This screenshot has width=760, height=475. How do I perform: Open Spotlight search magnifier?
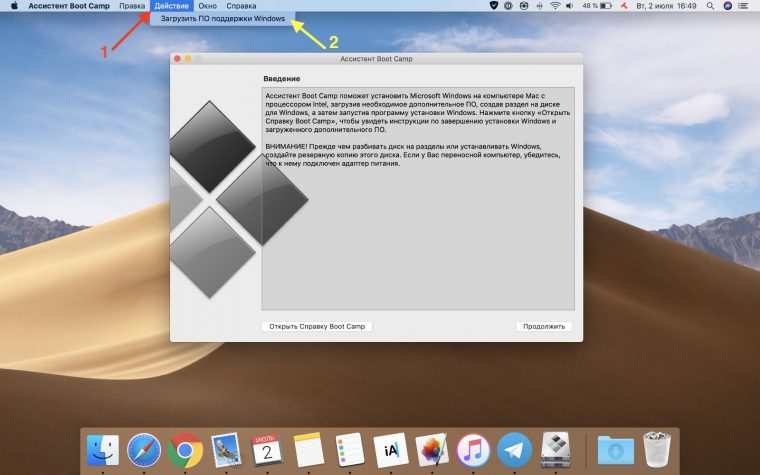click(710, 6)
